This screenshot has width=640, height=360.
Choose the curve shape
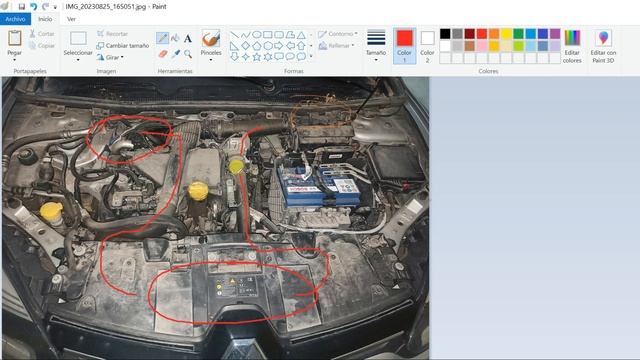pos(245,35)
